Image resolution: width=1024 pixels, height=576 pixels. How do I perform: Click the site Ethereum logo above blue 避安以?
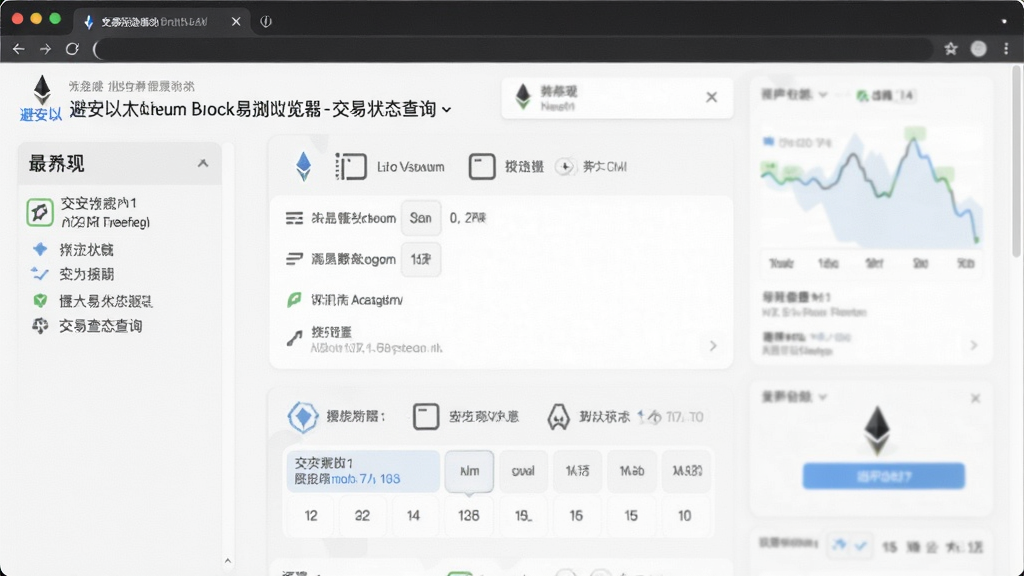click(x=42, y=89)
